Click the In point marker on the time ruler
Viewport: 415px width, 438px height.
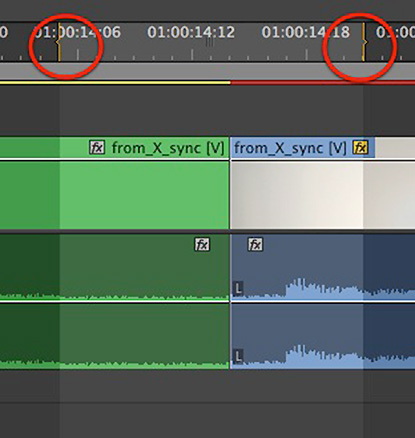59,43
